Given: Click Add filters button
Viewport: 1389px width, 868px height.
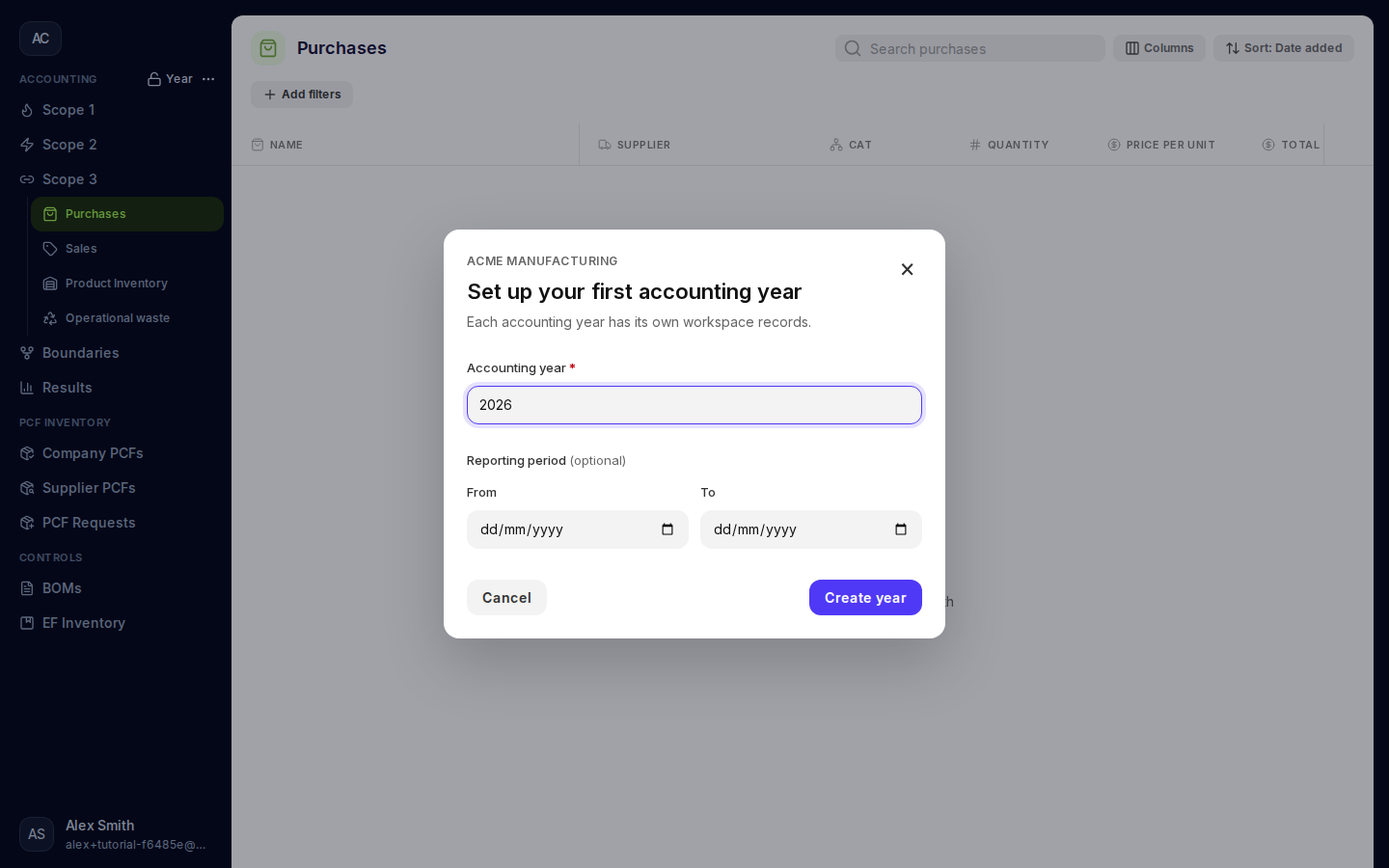Looking at the screenshot, I should [x=302, y=95].
